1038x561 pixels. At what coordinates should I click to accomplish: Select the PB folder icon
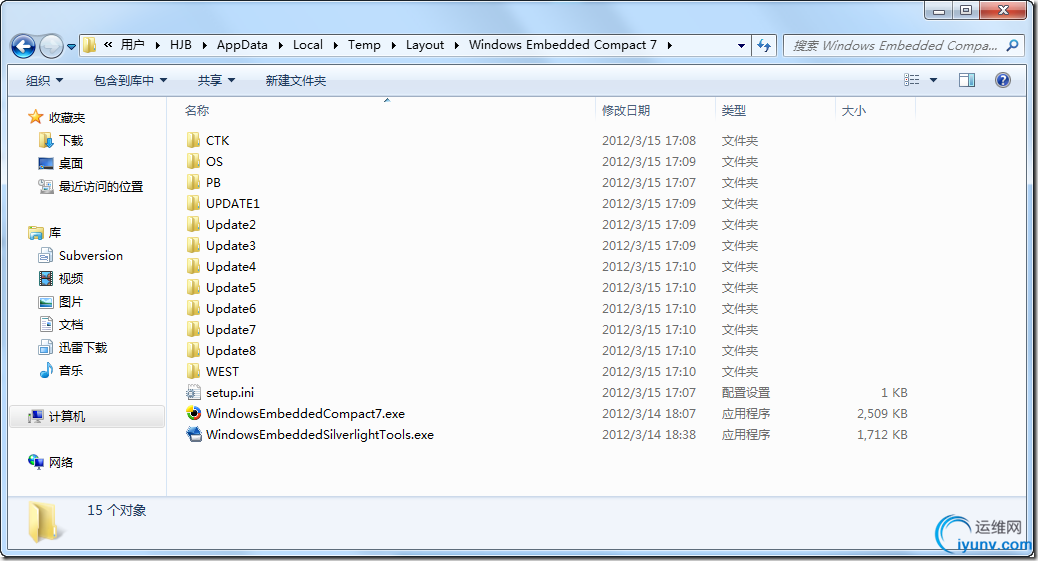pos(193,182)
